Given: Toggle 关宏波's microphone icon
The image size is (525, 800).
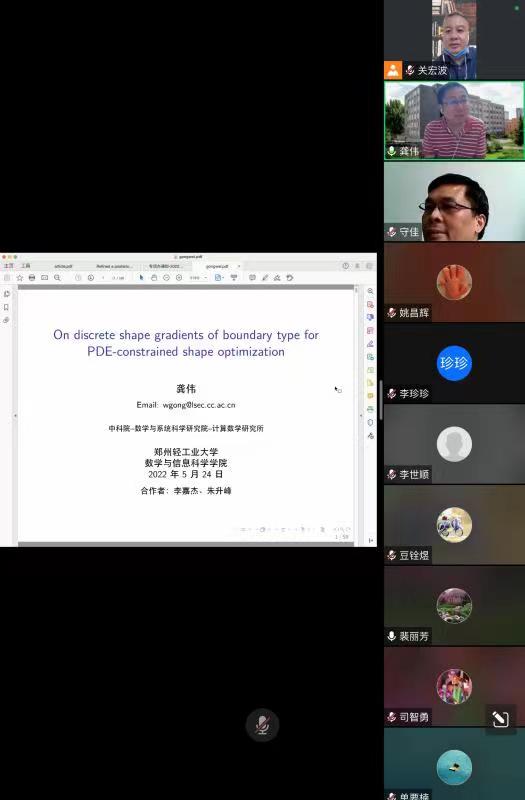Looking at the screenshot, I should point(410,70).
